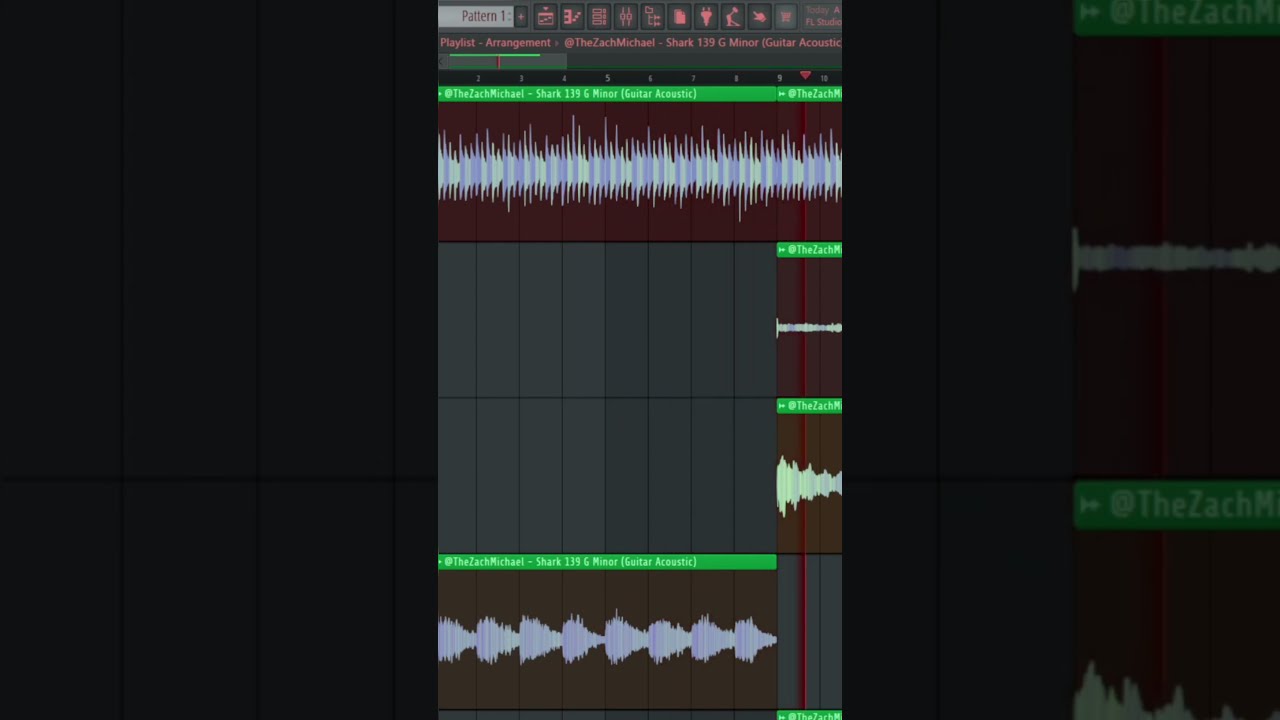Image resolution: width=1280 pixels, height=720 pixels.
Task: Open clip menu of the second track's clip
Action: [x=782, y=250]
